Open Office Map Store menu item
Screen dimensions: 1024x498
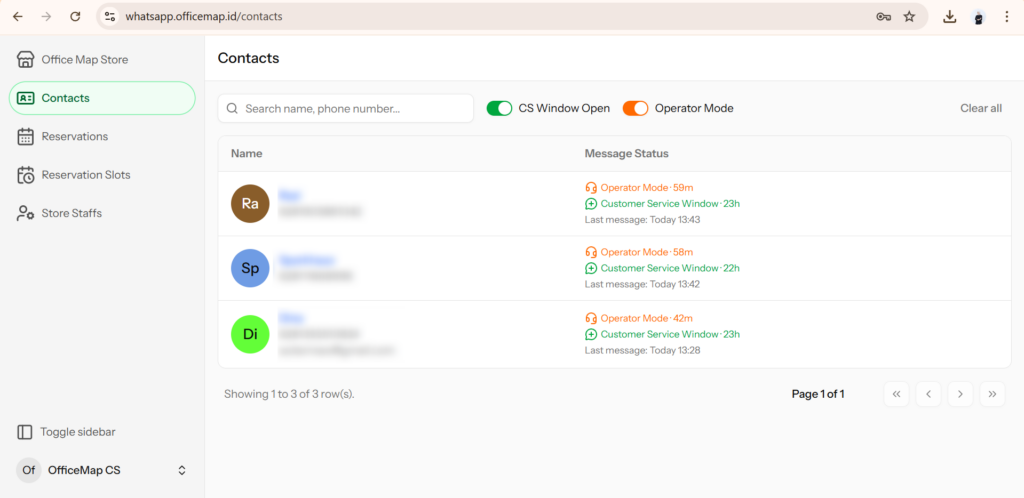coord(102,59)
